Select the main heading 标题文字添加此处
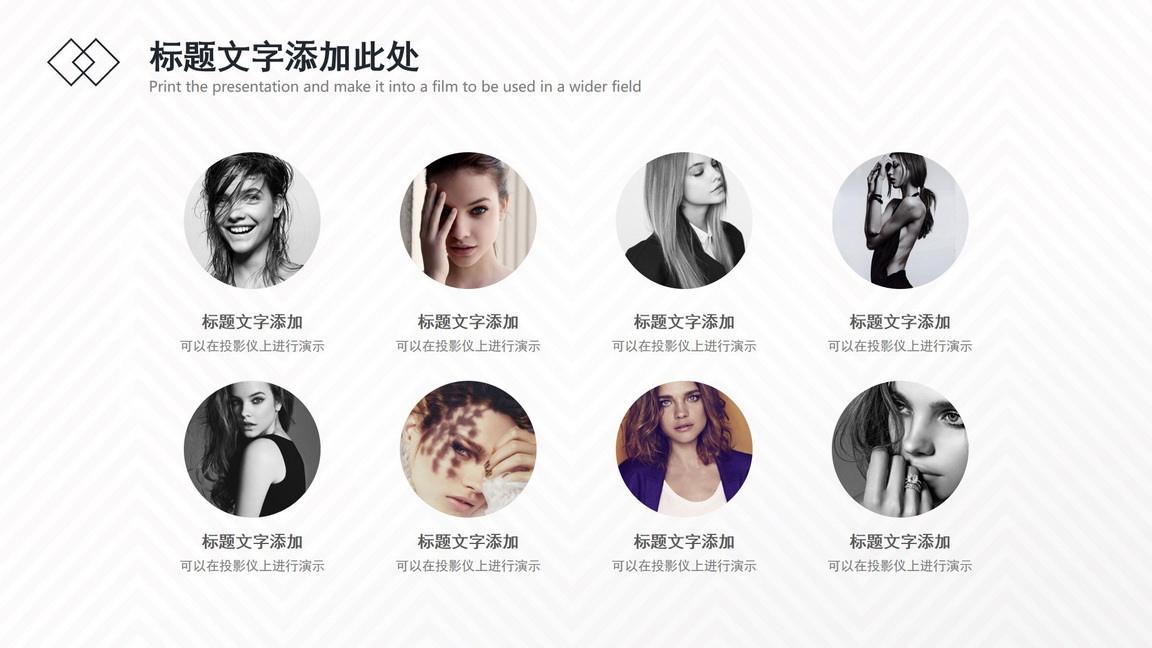Image resolution: width=1152 pixels, height=648 pixels. 284,57
